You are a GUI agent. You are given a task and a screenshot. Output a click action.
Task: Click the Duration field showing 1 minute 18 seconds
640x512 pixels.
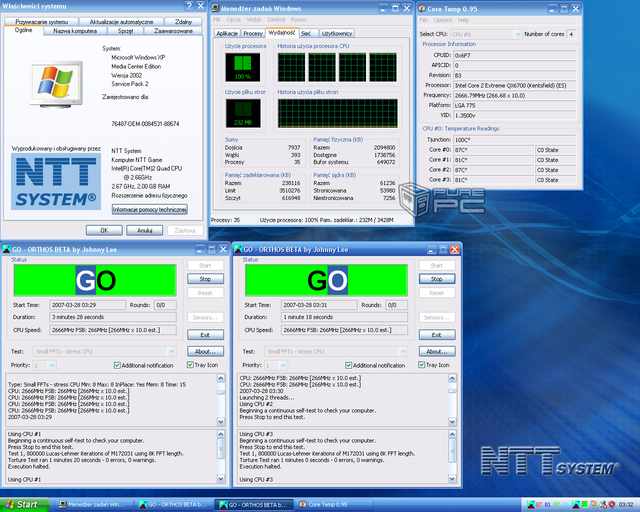tap(344, 317)
